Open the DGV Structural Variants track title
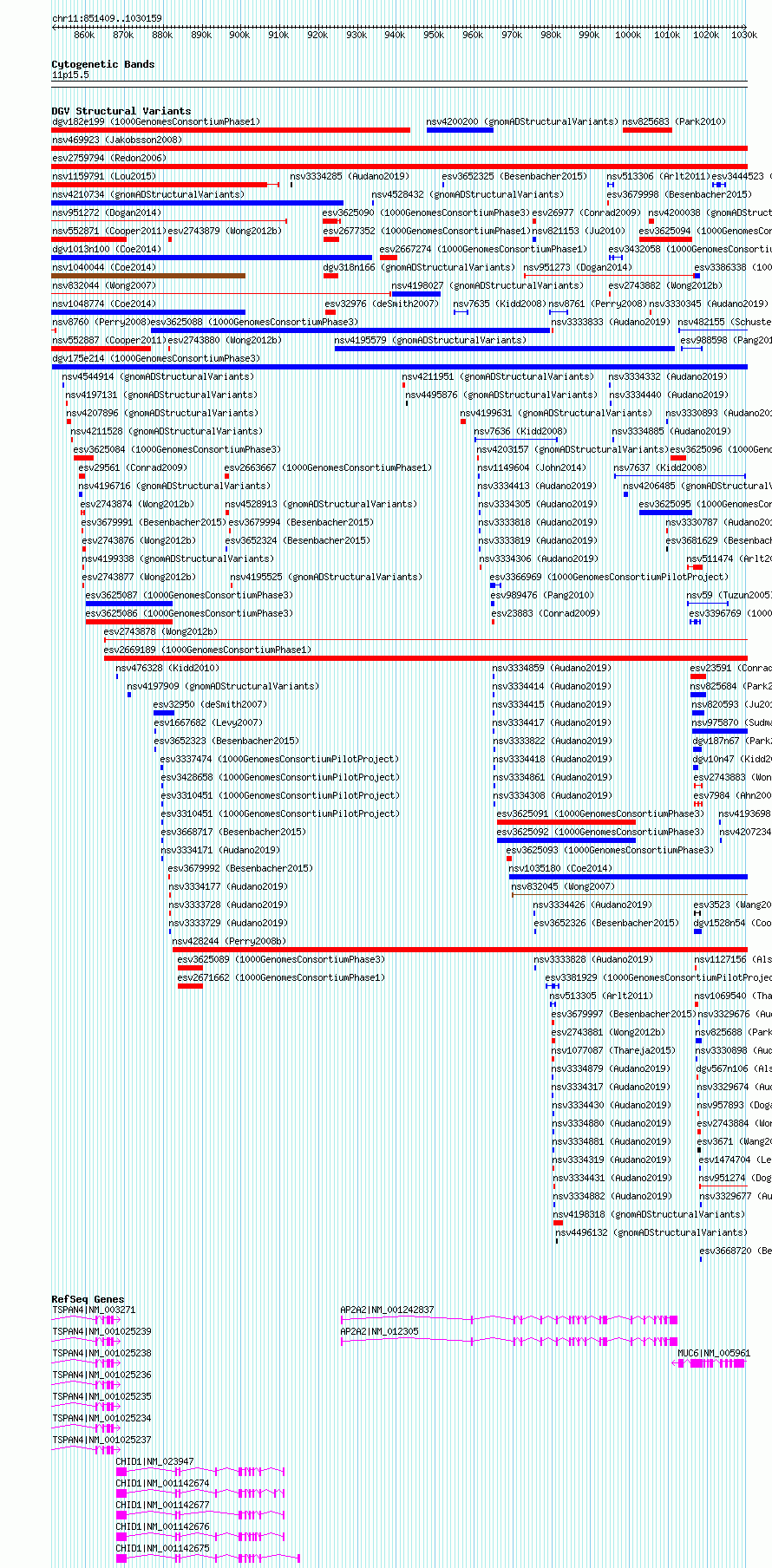772x1568 pixels. coord(121,111)
